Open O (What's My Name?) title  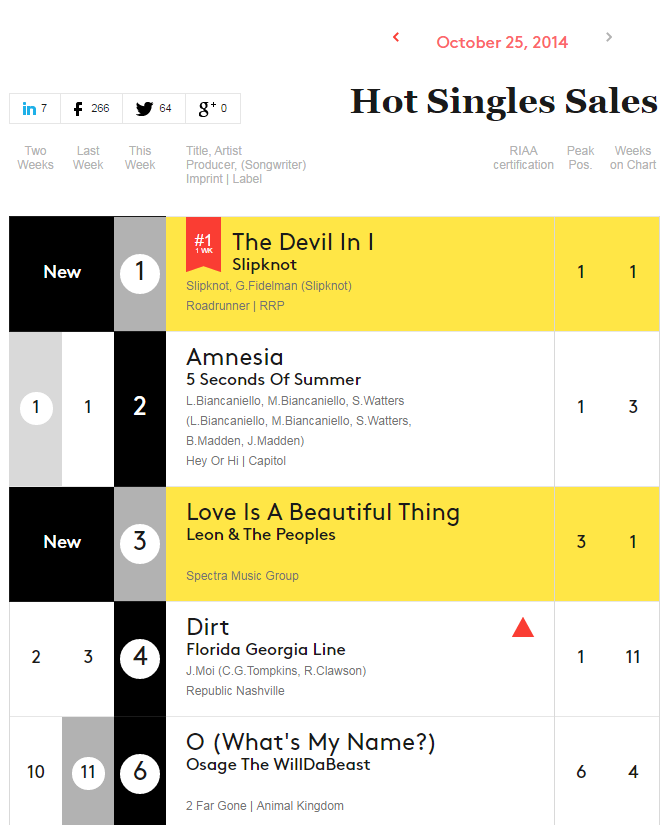click(310, 742)
